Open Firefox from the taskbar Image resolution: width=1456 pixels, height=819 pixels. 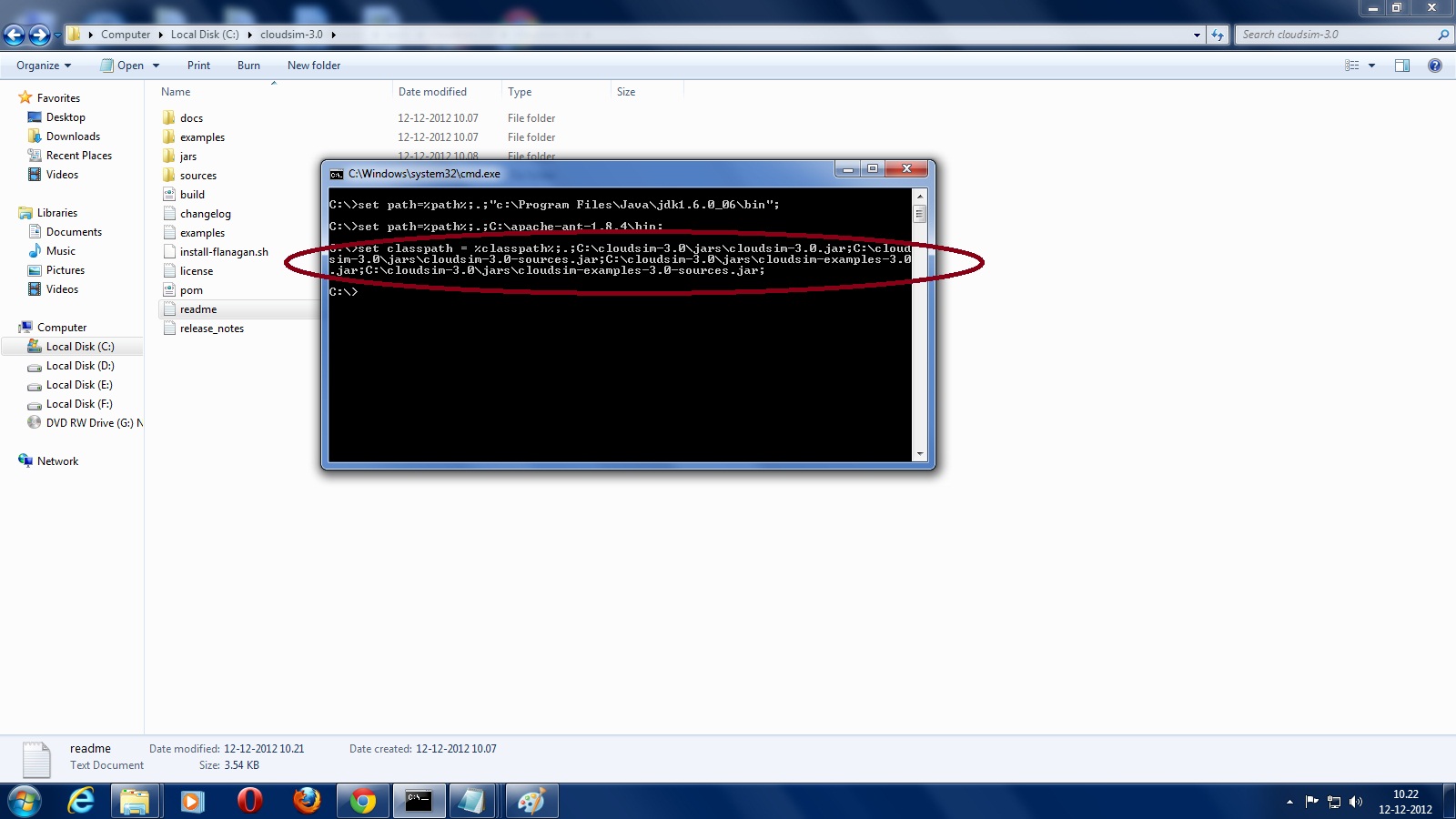tap(306, 802)
